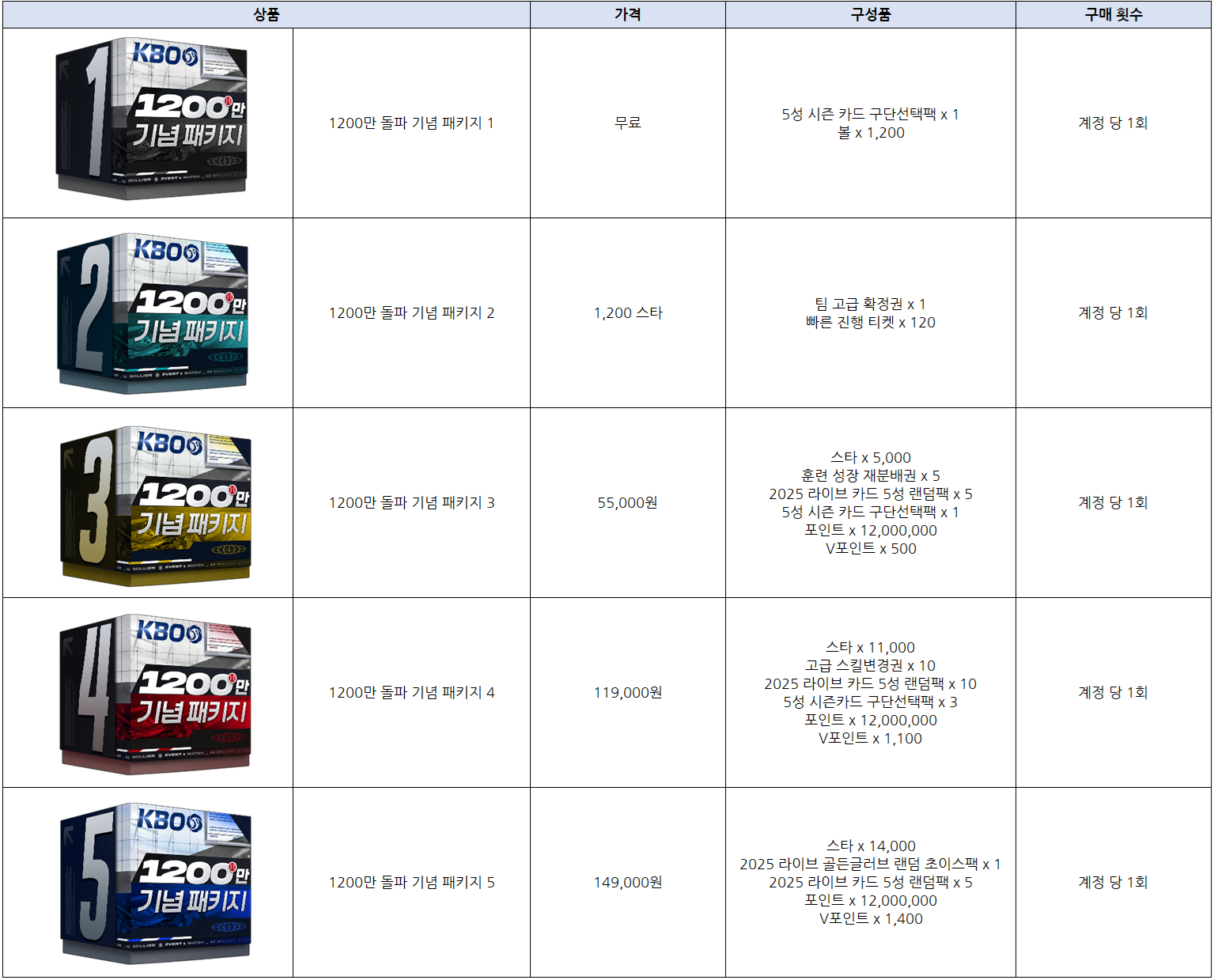The height and width of the screenshot is (980, 1214).
Task: Click the package 5 blue box image
Action: 156,884
